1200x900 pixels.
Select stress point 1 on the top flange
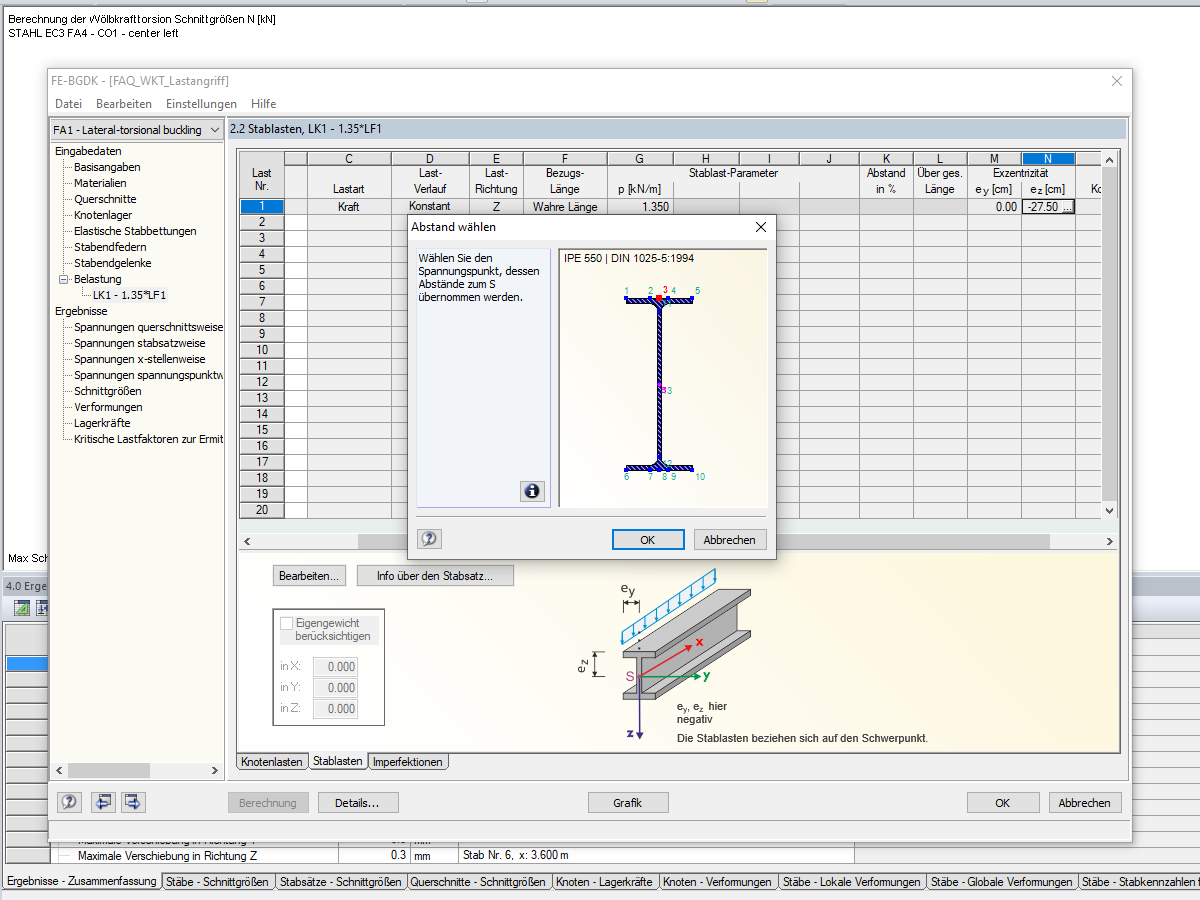pos(626,297)
